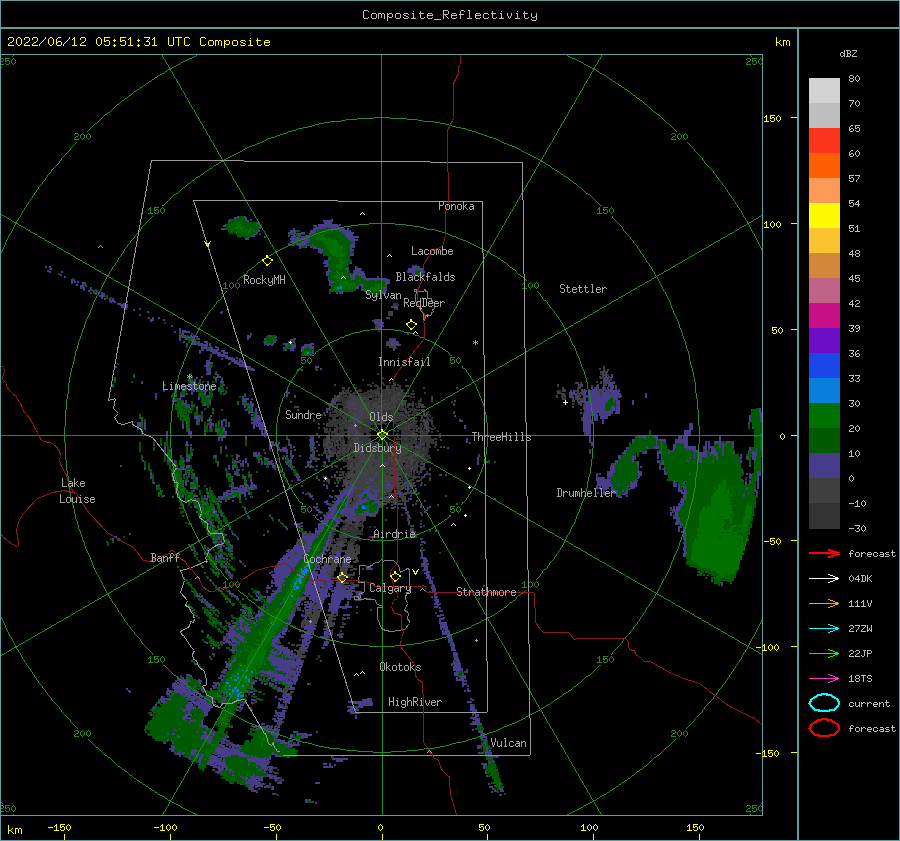Click the ThreeHills label
Screen dimensions: 900x841
tap(501, 437)
